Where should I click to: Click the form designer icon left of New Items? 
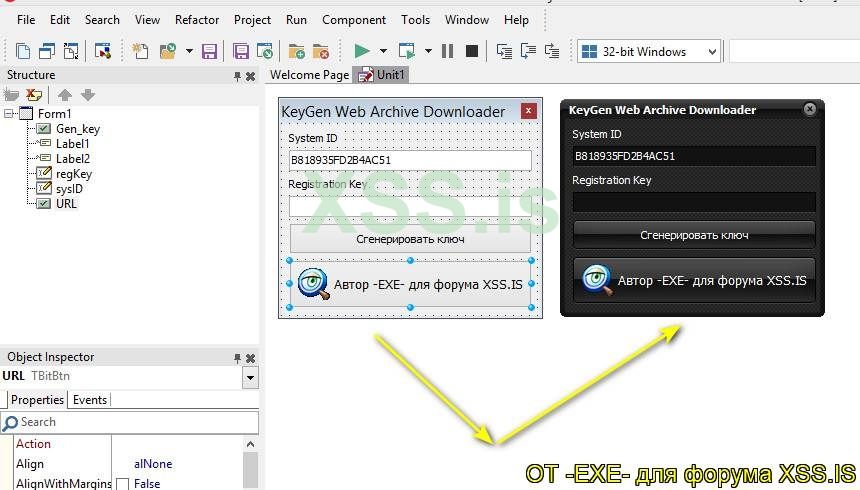pyautogui.click(x=103, y=52)
